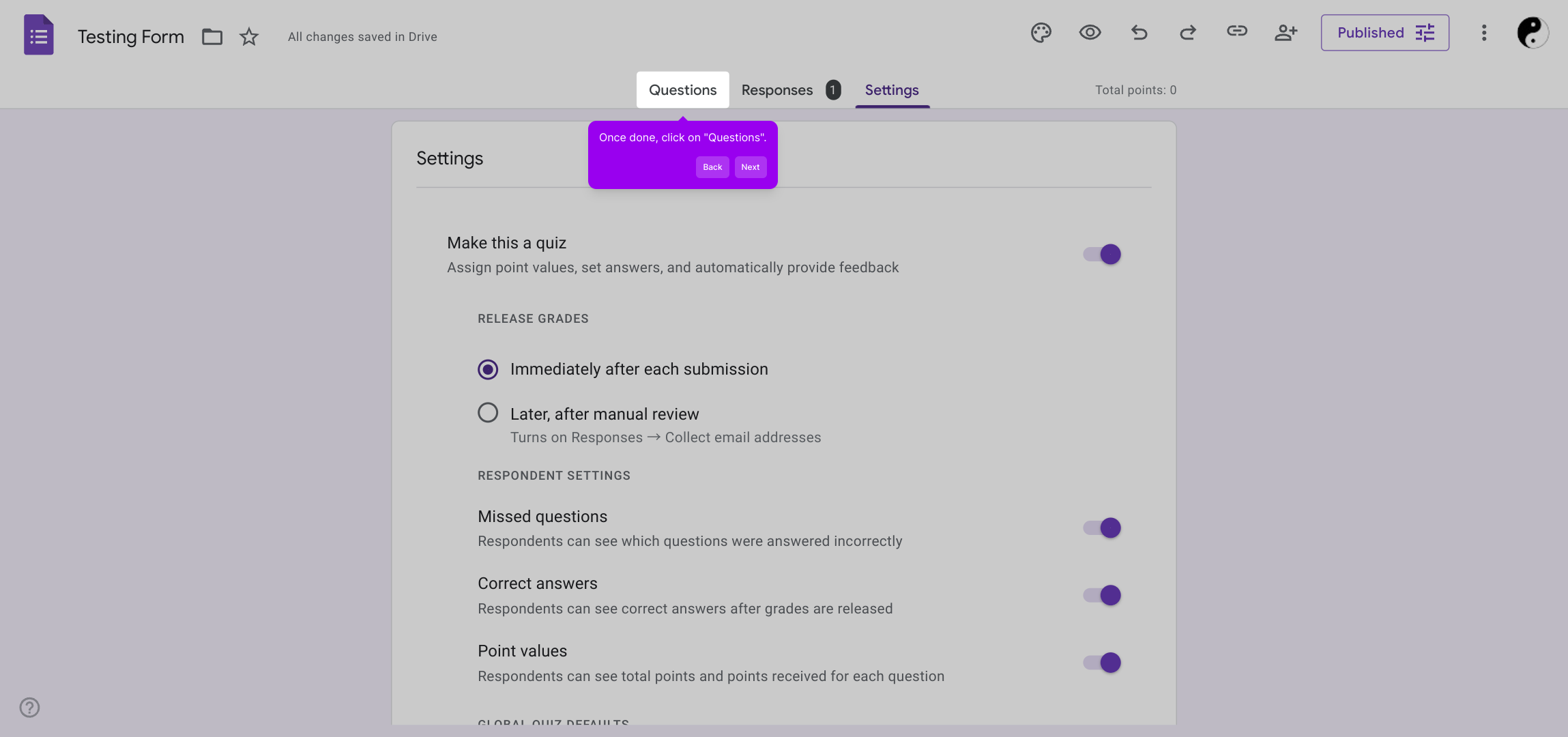The image size is (1568, 737).
Task: Open the Responses tab
Action: click(x=777, y=90)
